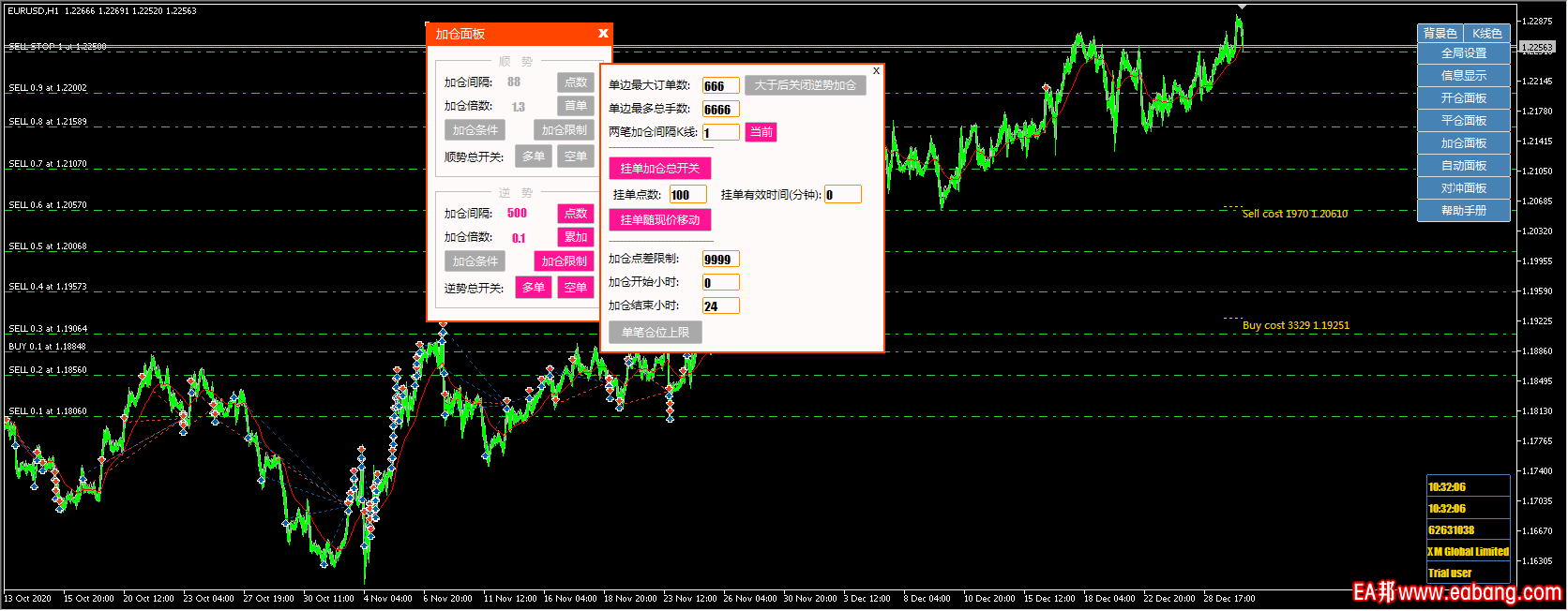The height and width of the screenshot is (611, 1568).
Task: Close the 加仓面板 panel with the X icon
Action: [x=603, y=34]
